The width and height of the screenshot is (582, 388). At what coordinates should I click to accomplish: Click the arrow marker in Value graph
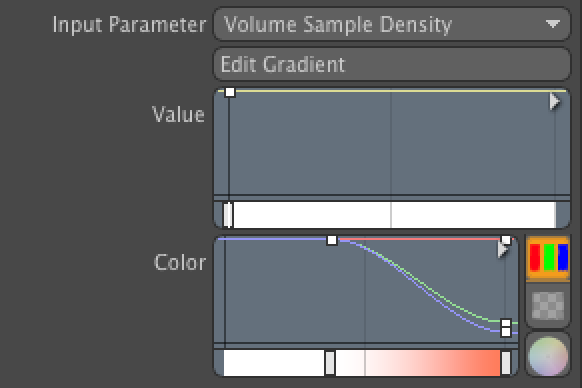554,101
